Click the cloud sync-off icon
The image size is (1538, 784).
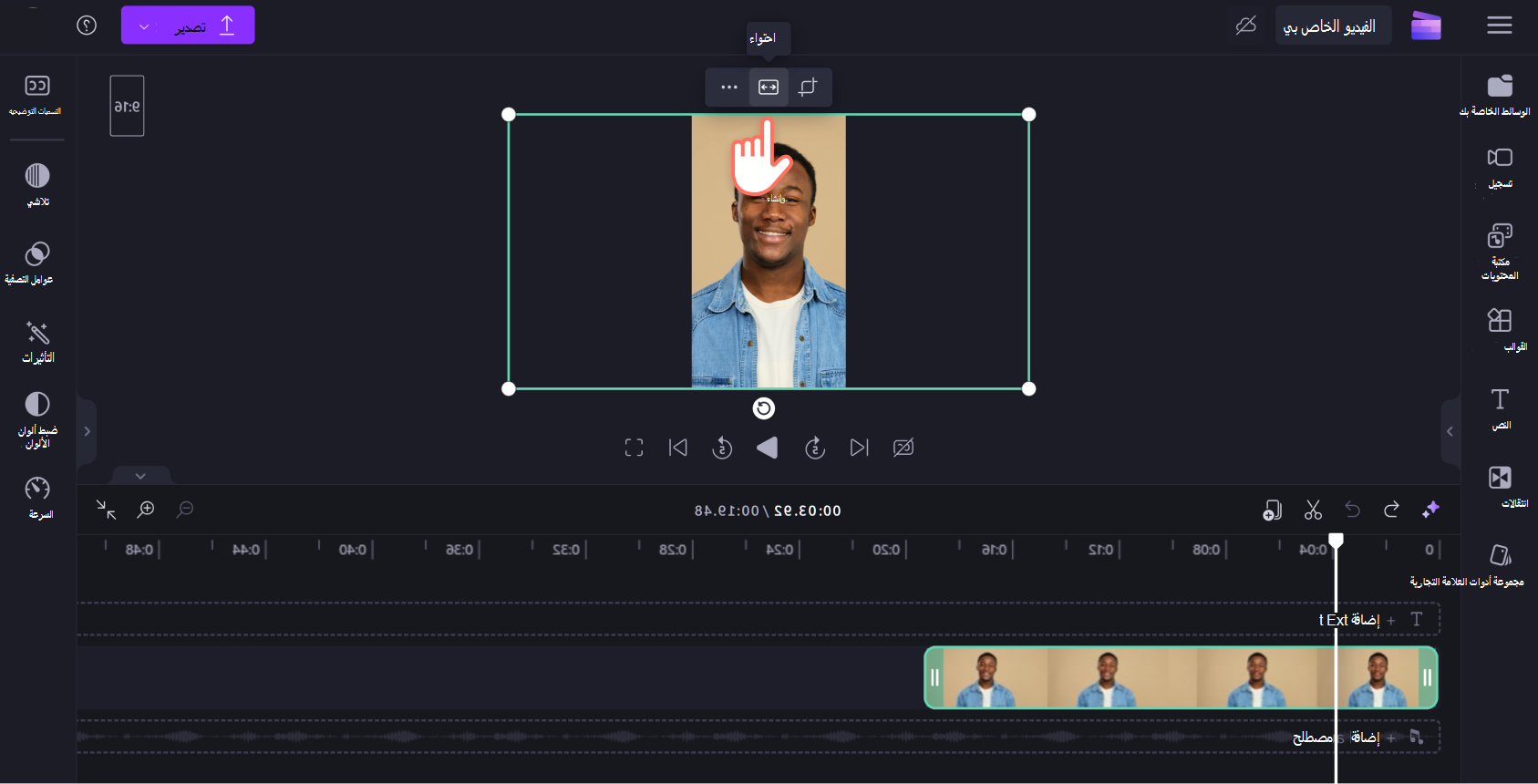pyautogui.click(x=1245, y=26)
